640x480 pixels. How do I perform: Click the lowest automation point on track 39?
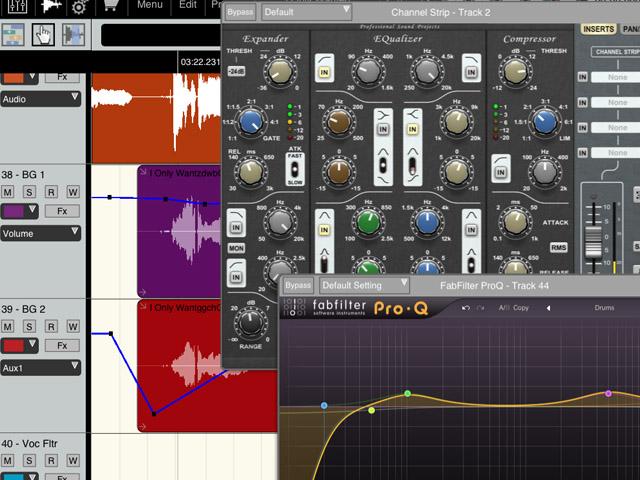[154, 414]
